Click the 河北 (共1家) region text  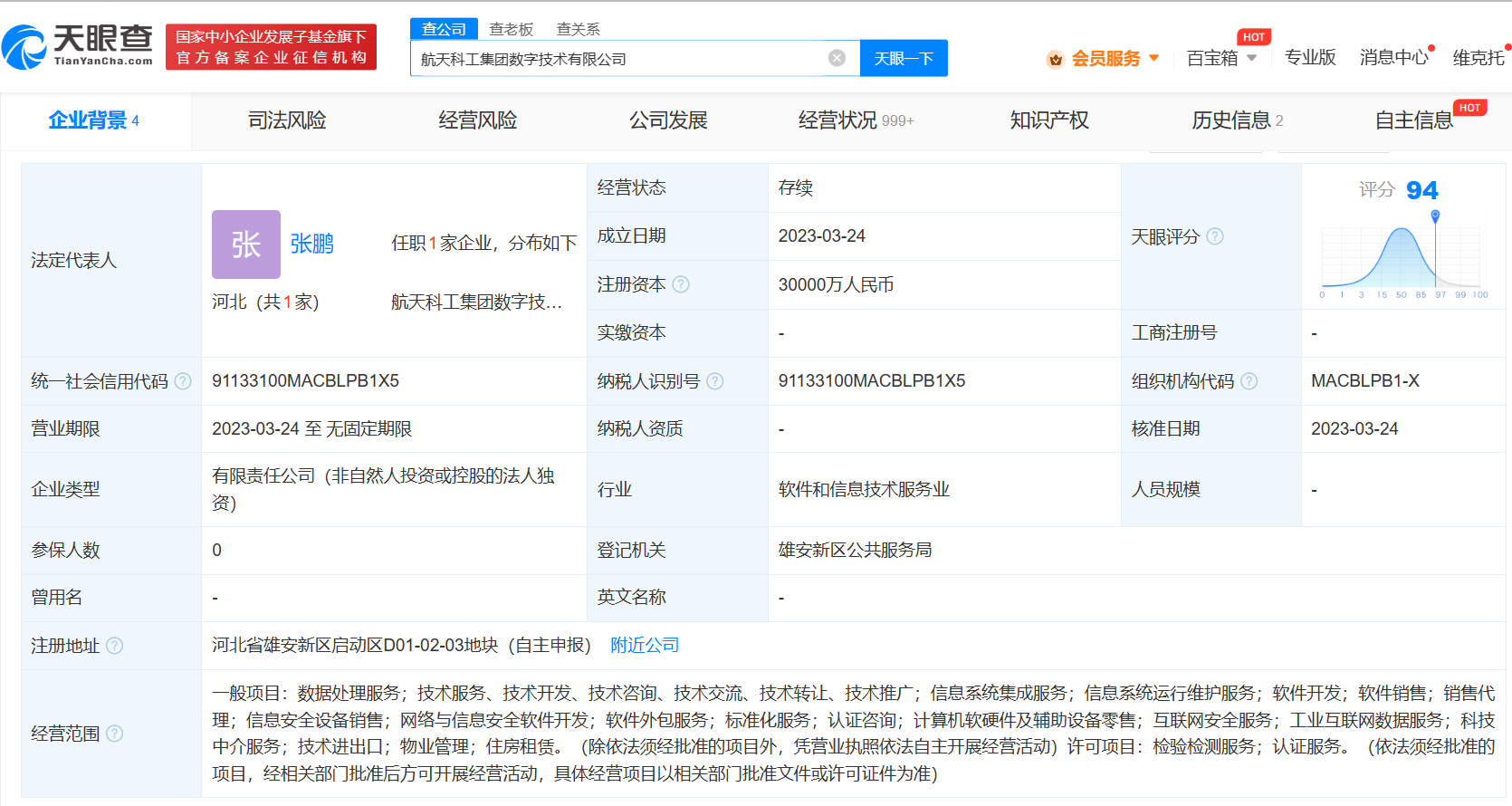(265, 302)
